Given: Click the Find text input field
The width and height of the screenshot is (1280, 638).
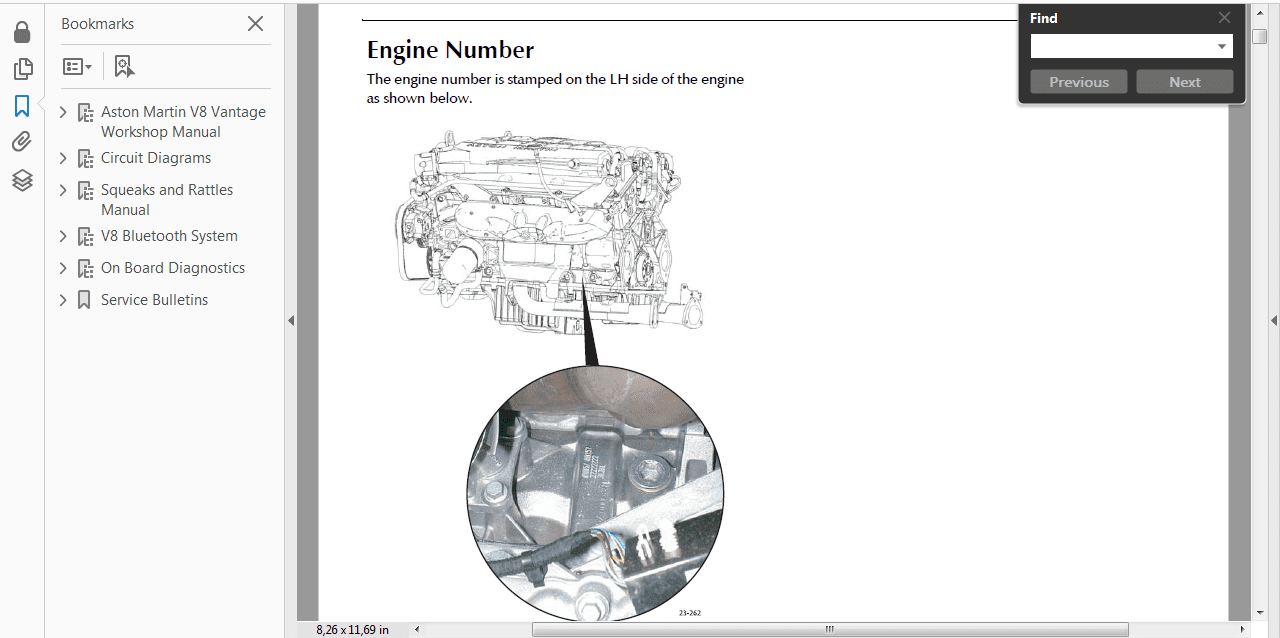Looking at the screenshot, I should click(1123, 46).
